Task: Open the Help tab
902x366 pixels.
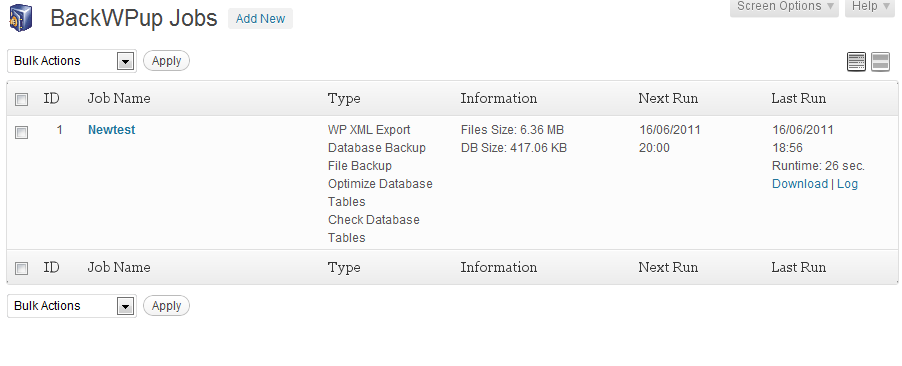Action: 870,6
